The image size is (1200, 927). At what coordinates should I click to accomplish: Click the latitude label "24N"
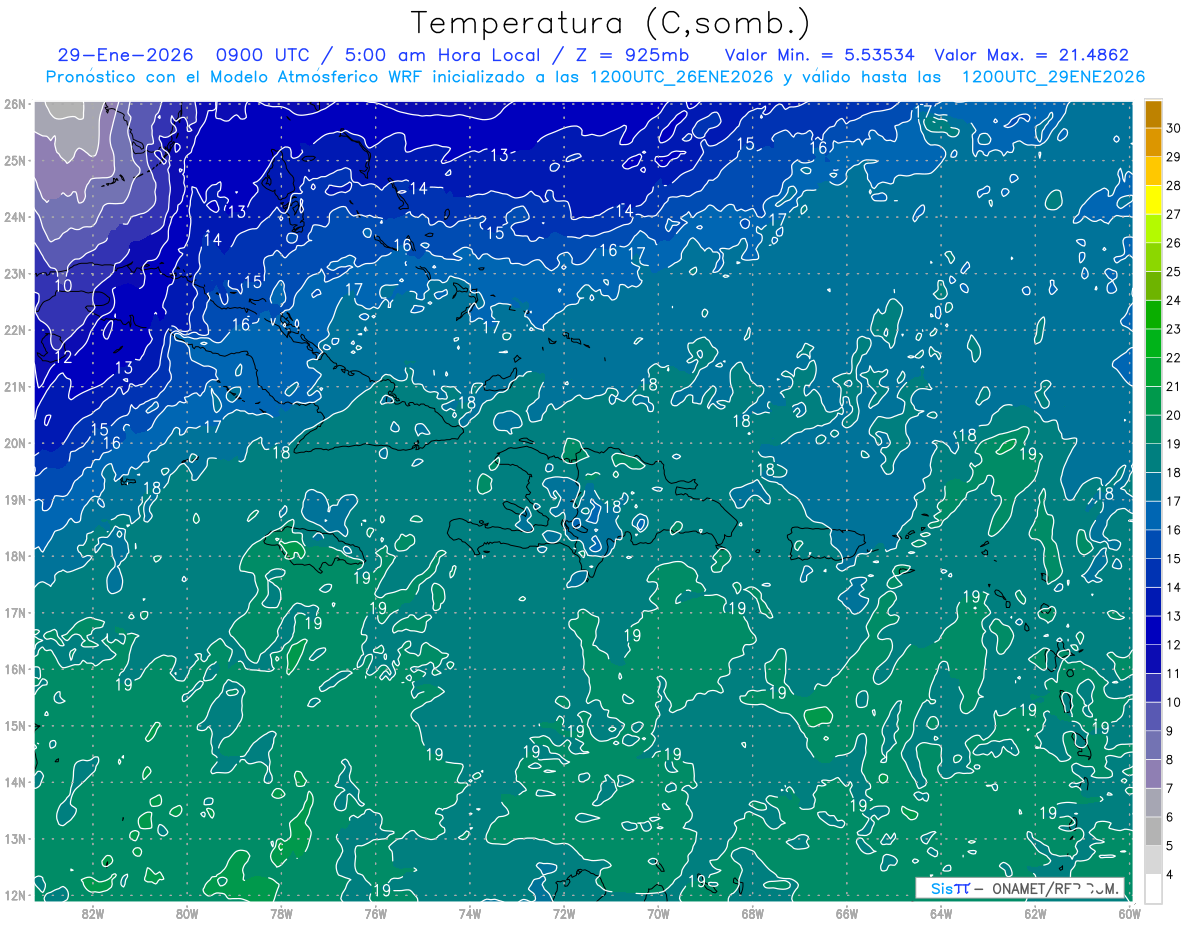pyautogui.click(x=14, y=217)
